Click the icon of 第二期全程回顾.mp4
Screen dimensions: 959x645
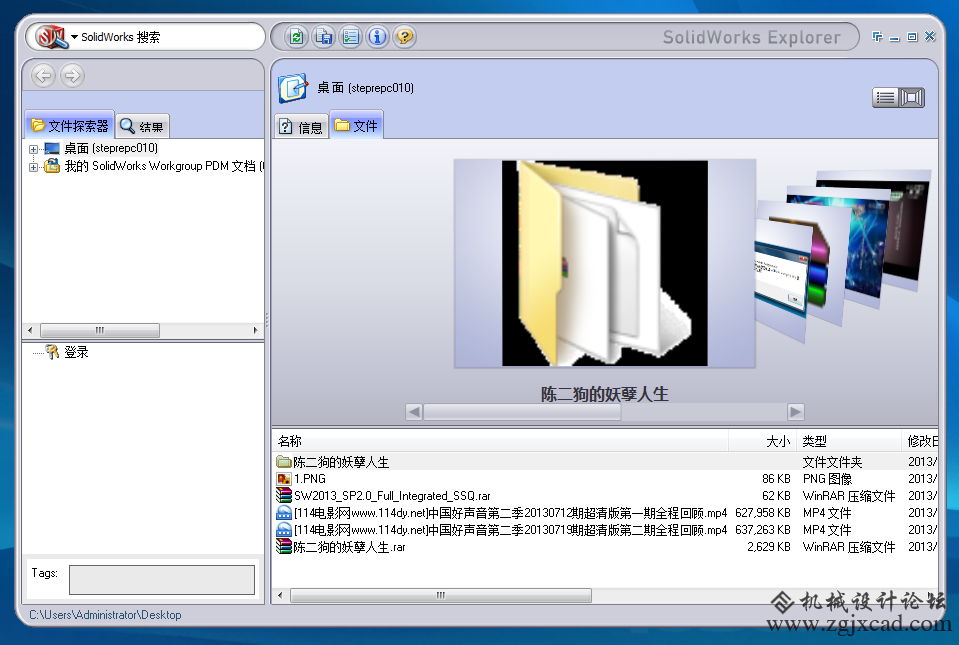tap(283, 530)
